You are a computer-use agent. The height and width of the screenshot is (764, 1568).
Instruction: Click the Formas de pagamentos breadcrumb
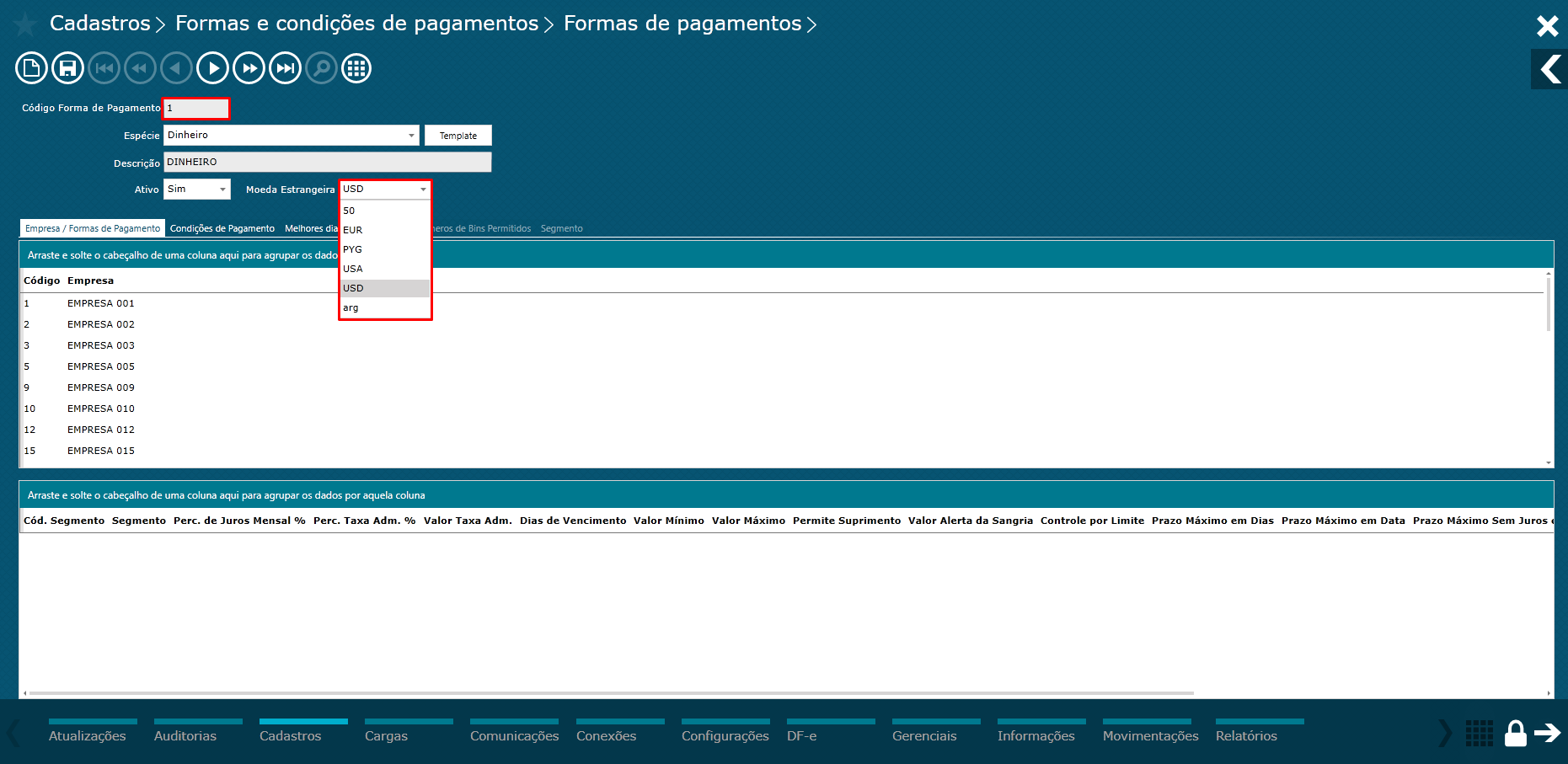coord(682,24)
